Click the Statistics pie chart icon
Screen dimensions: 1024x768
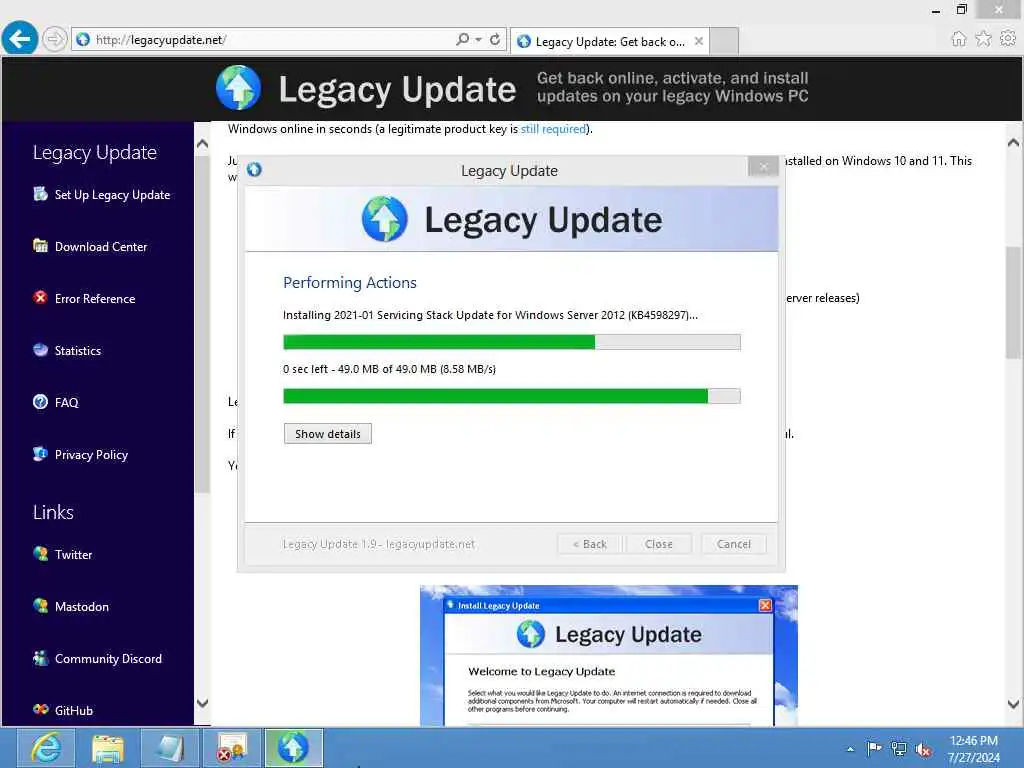(x=40, y=349)
